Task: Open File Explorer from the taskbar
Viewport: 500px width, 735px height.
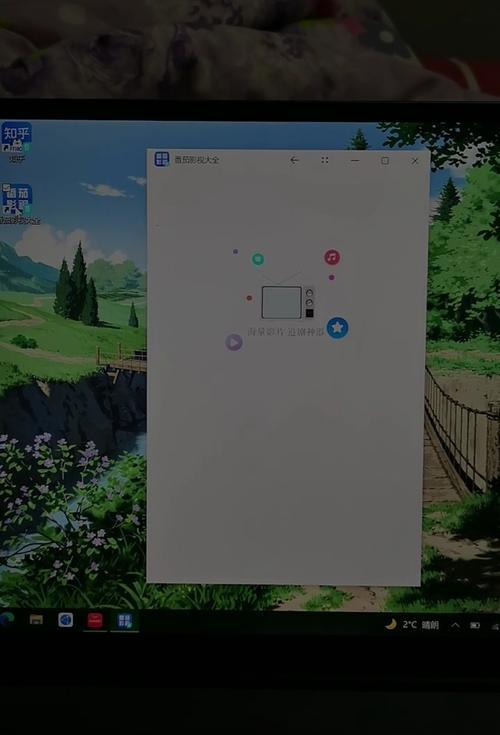Action: 36,620
